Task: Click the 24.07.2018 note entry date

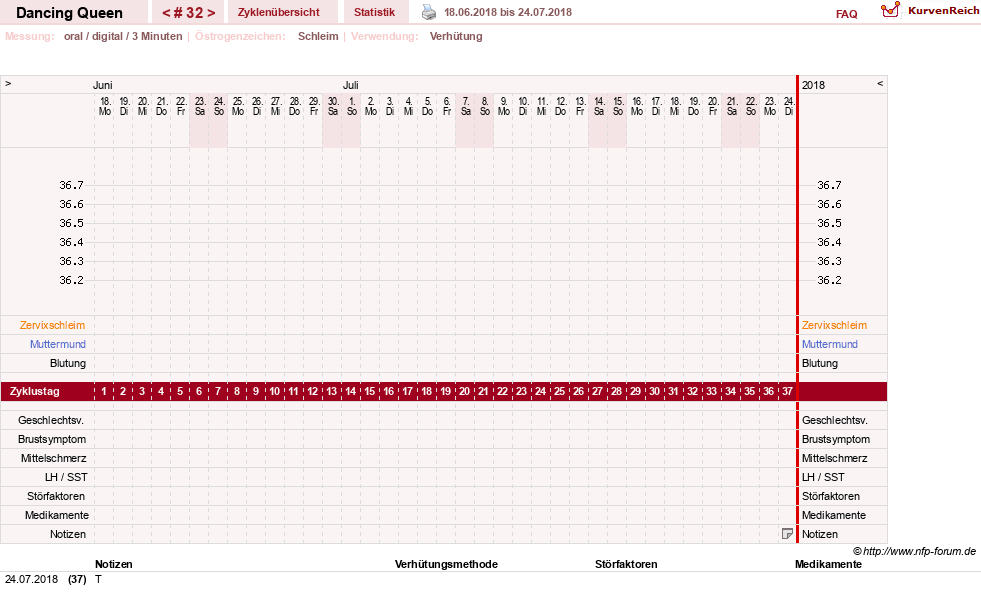Action: pos(31,579)
